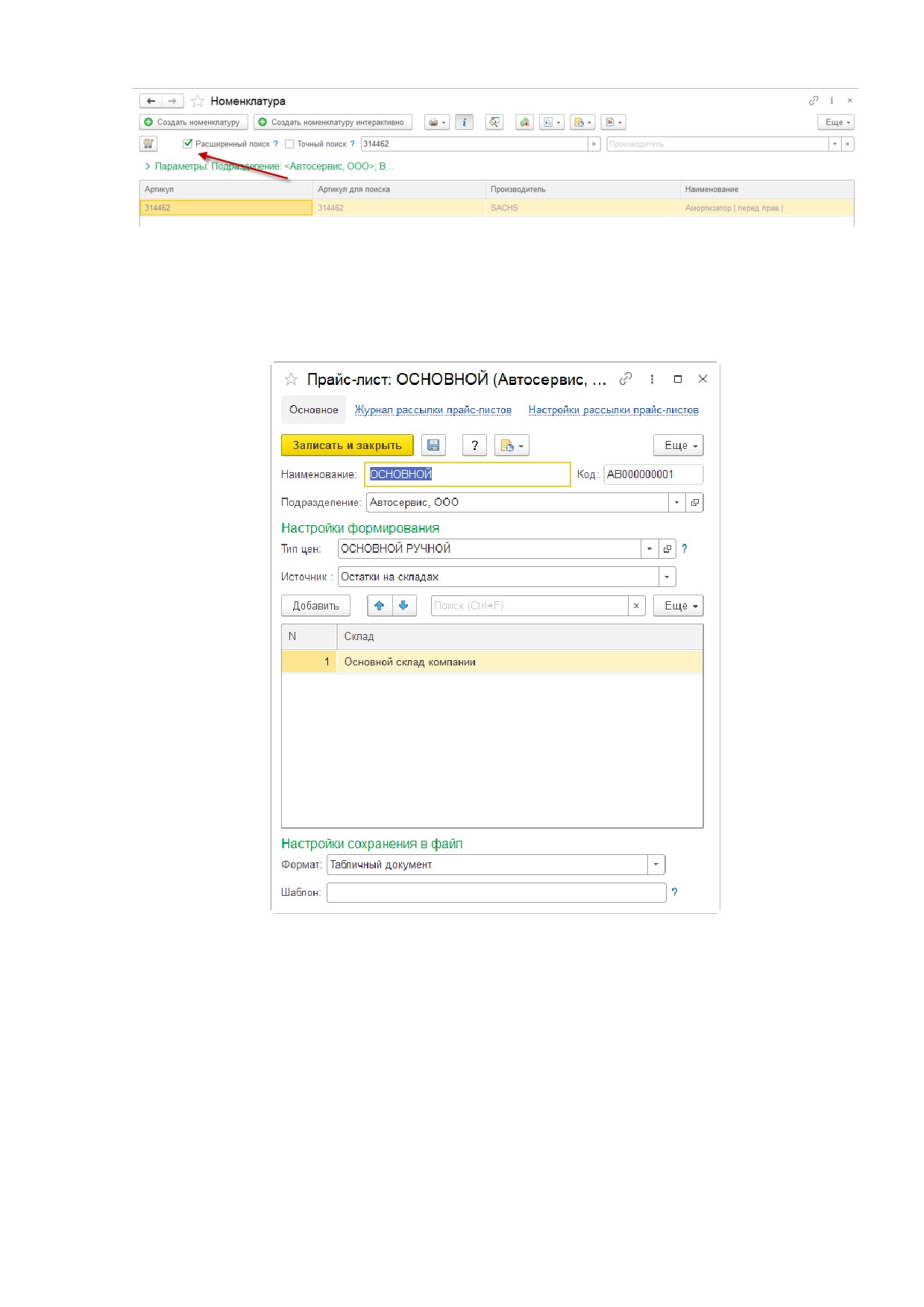The width and height of the screenshot is (924, 1307).
Task: Click help question mark next to Расширенный поиск
Action: (x=276, y=144)
